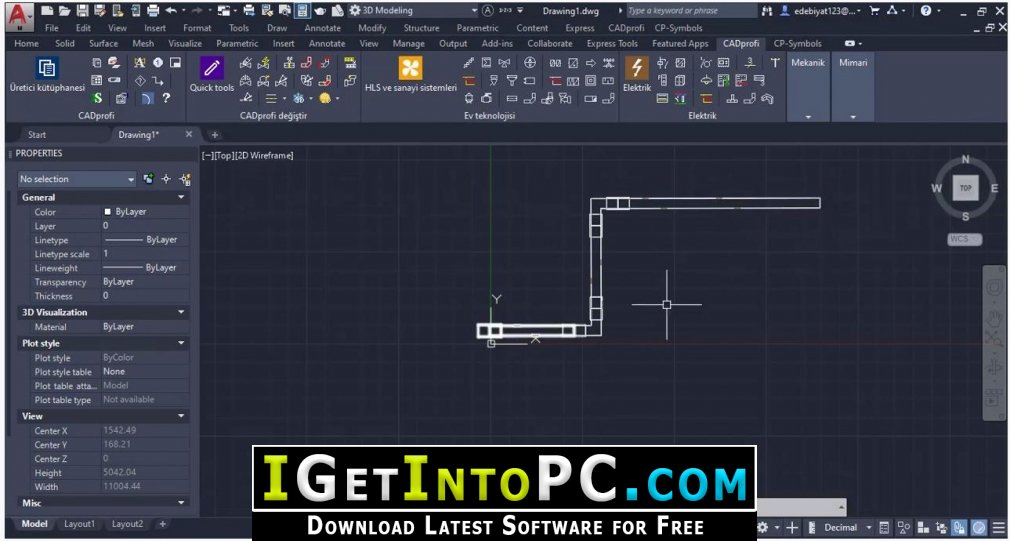Click the orange Elektrik lightning icon

tap(637, 68)
